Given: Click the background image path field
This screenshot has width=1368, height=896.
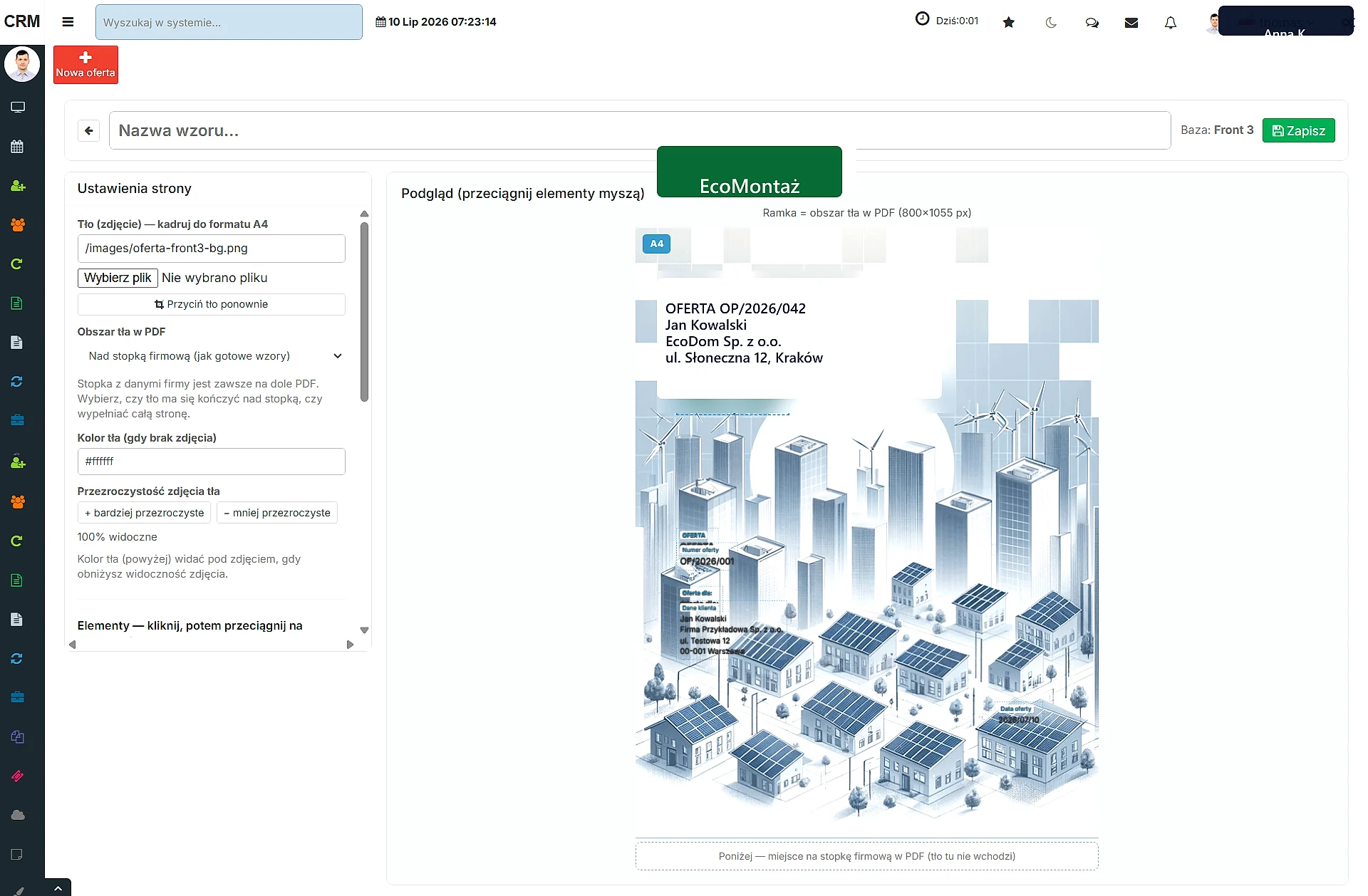Looking at the screenshot, I should click(212, 249).
